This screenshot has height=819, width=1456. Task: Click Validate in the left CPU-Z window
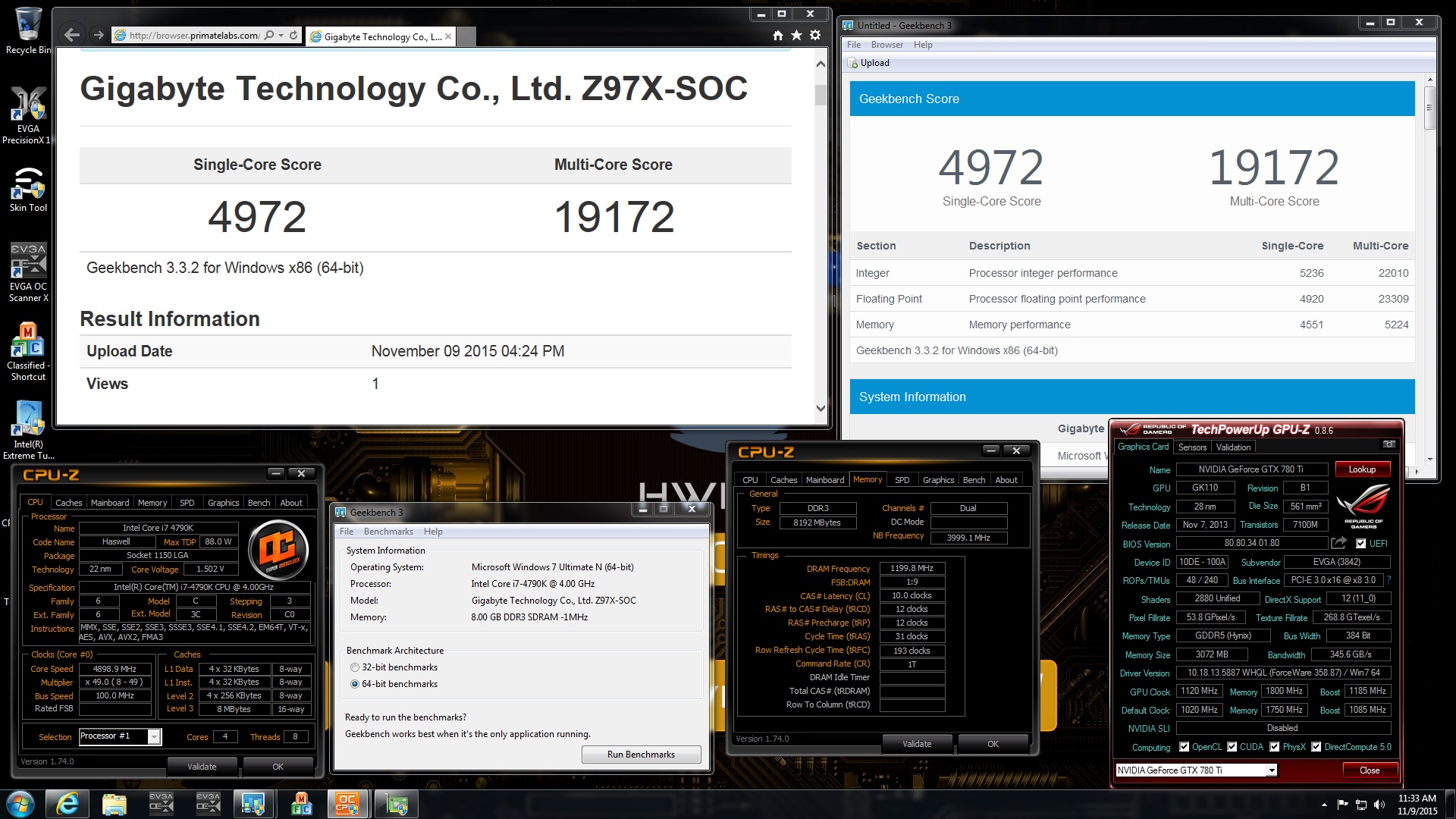202,767
